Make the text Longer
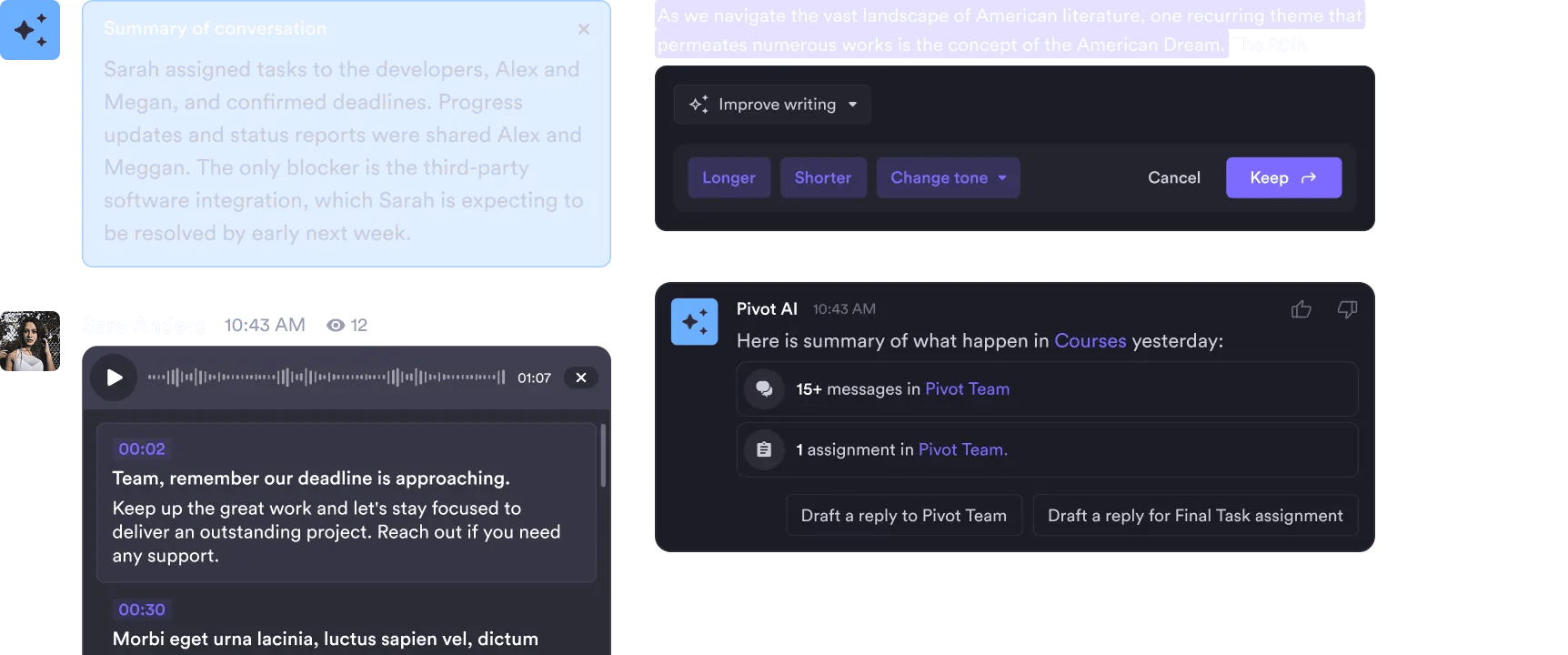 tap(729, 178)
